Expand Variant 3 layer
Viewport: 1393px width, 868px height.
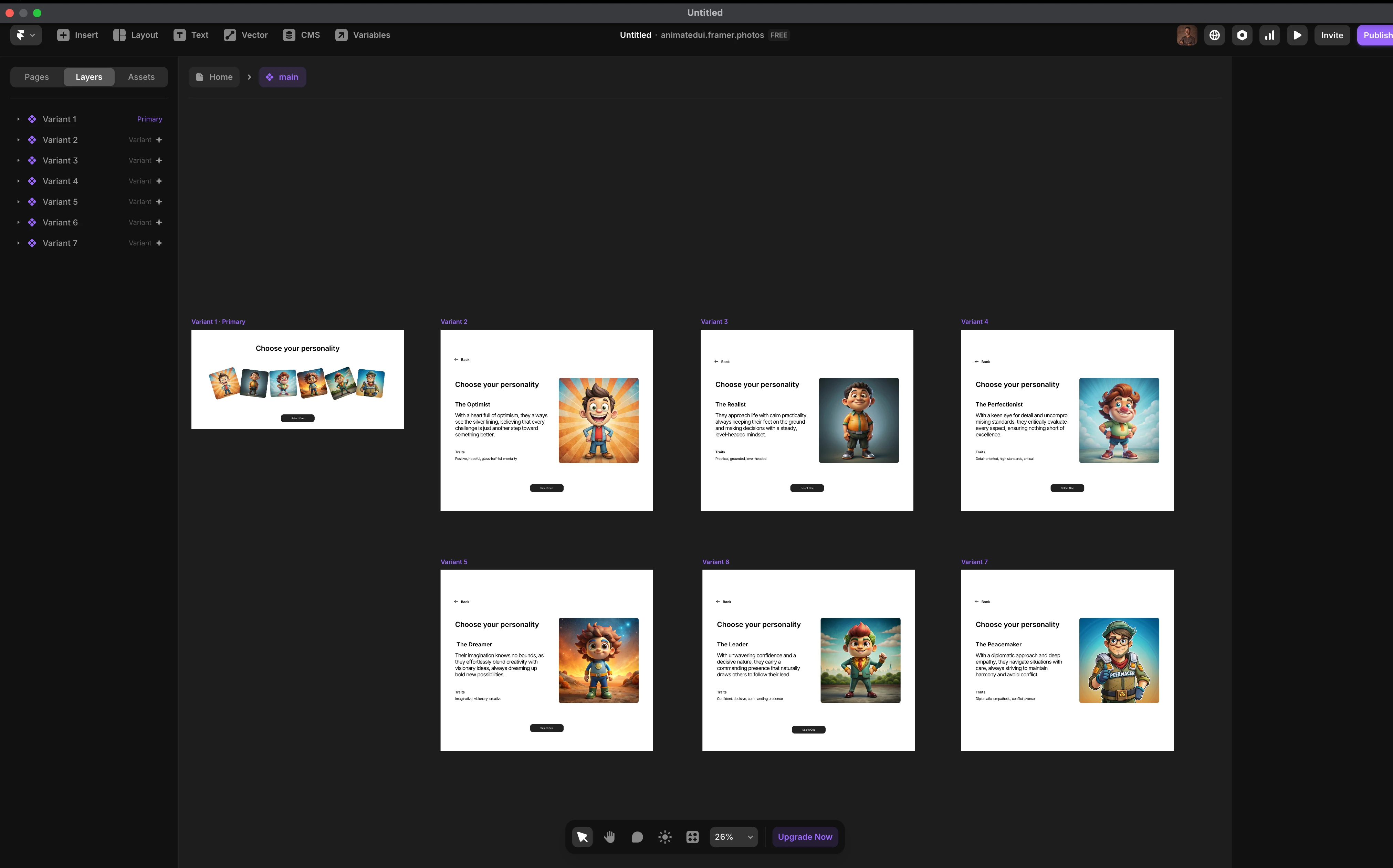point(18,161)
